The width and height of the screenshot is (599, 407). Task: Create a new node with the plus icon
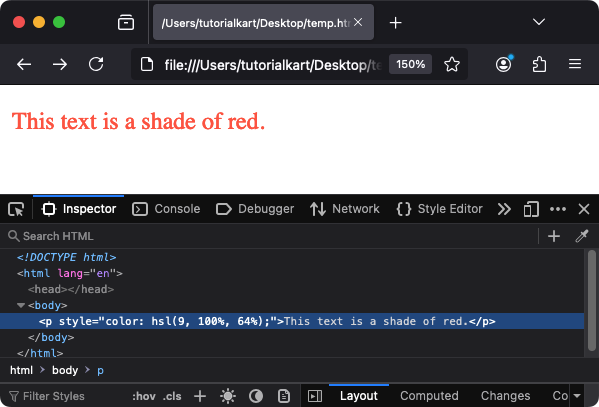[554, 236]
